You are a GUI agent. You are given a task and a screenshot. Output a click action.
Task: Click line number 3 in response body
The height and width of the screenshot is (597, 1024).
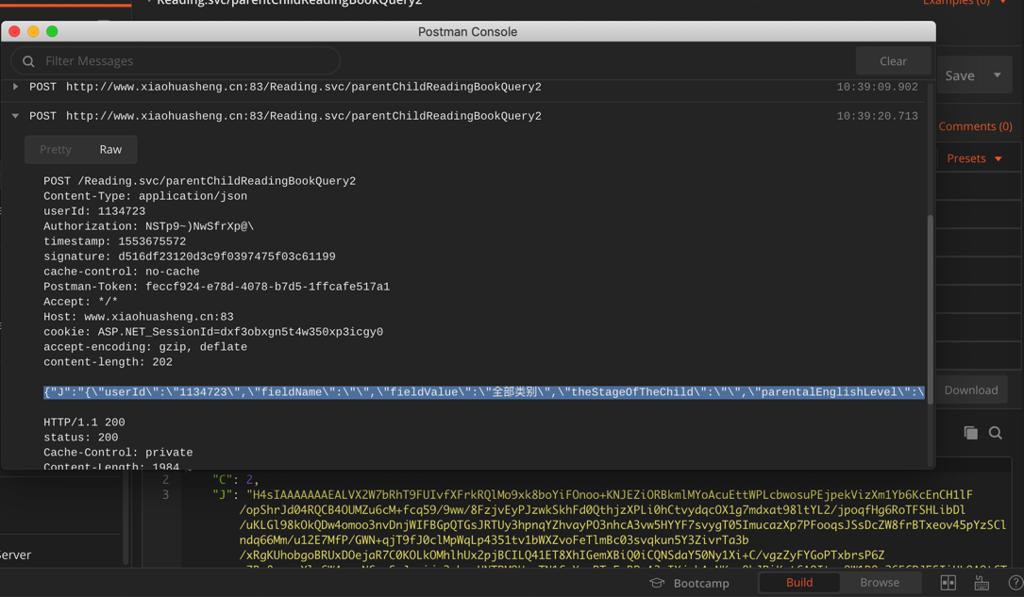point(165,494)
